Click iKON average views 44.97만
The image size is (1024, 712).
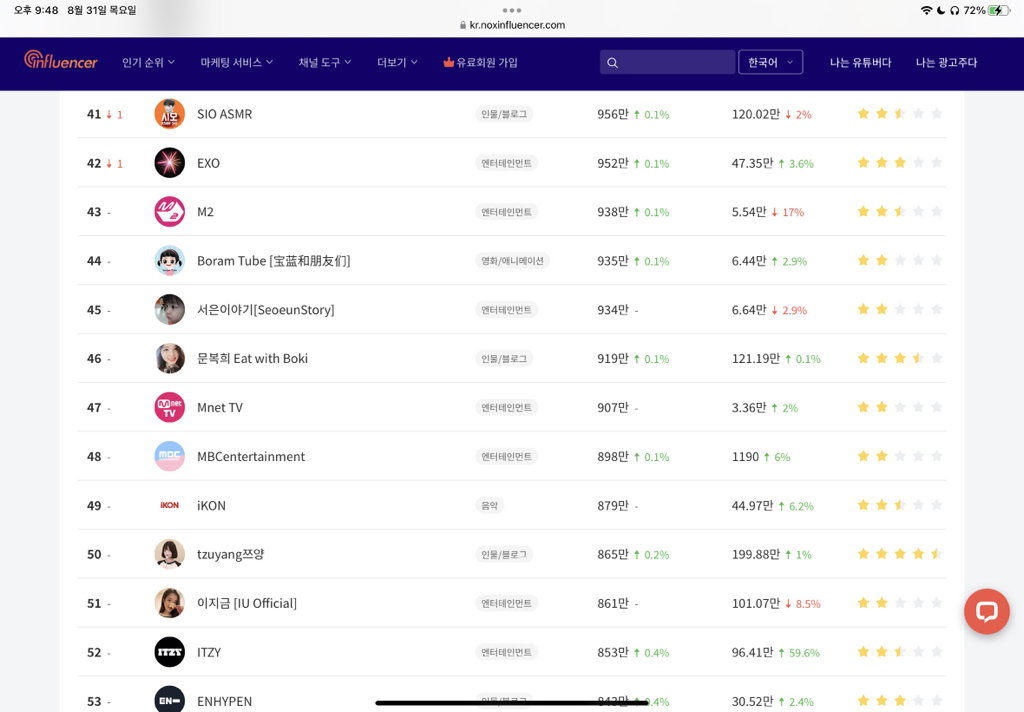click(752, 505)
